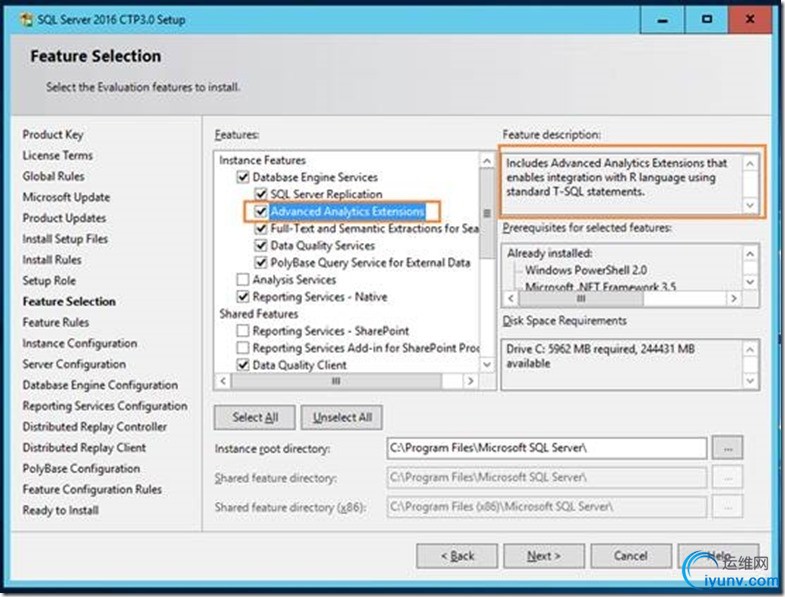785x597 pixels.
Task: Toggle Advanced Analytics Extensions checkbox
Action: pos(260,211)
